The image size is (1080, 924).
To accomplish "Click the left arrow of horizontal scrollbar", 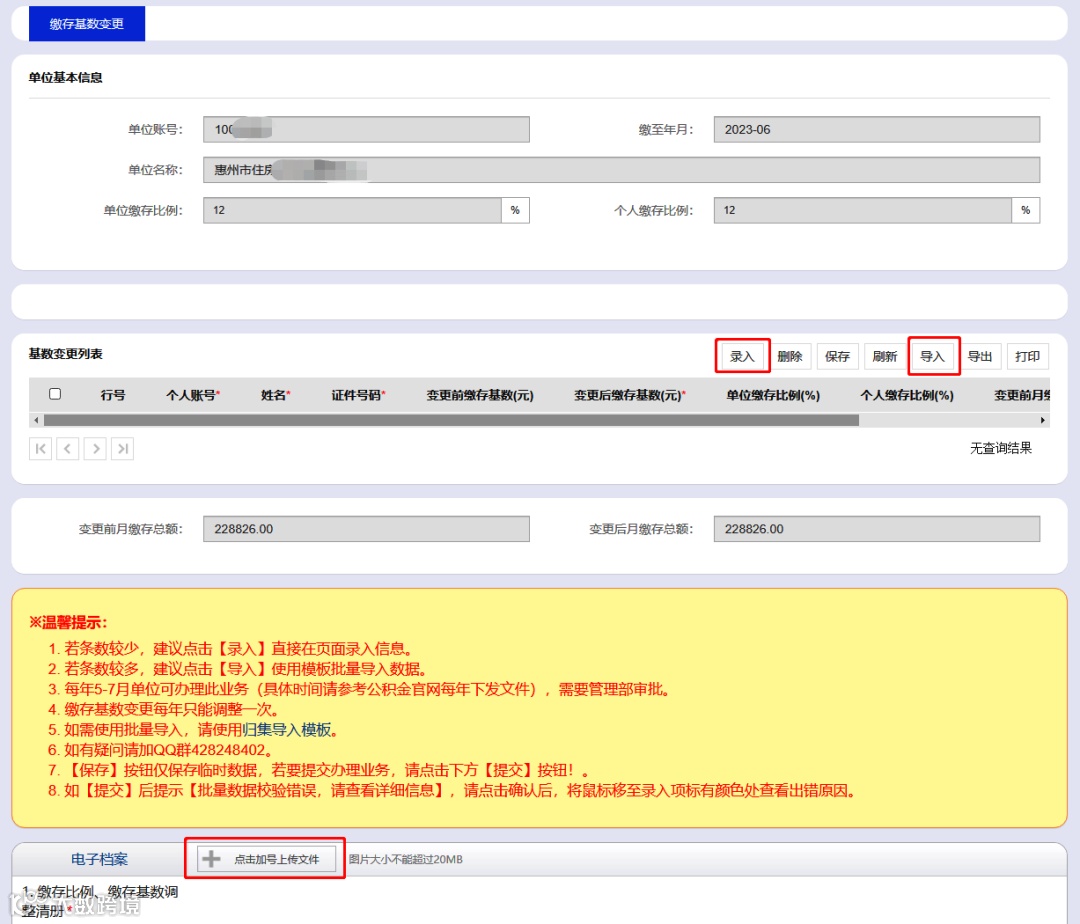I will pyautogui.click(x=36, y=420).
